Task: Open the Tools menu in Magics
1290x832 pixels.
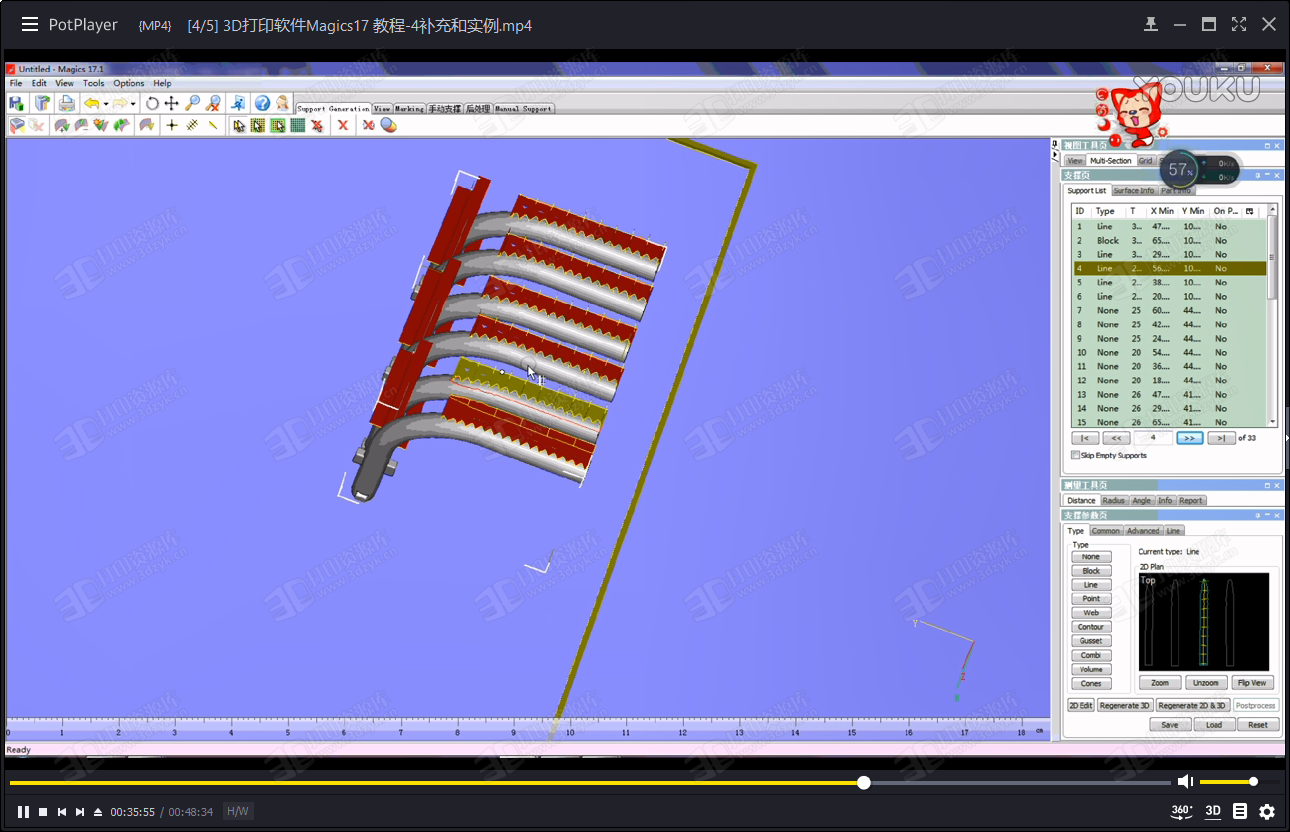Action: [94, 83]
